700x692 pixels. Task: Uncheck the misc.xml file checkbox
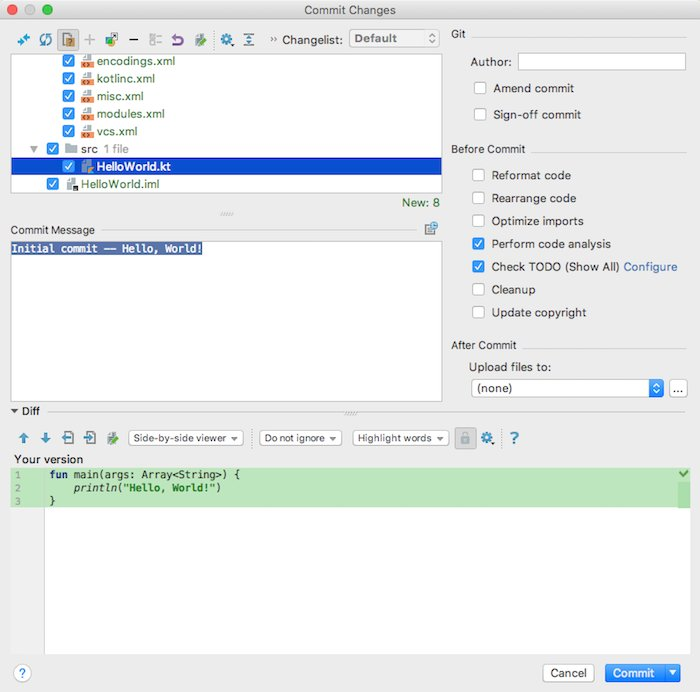(x=68, y=96)
